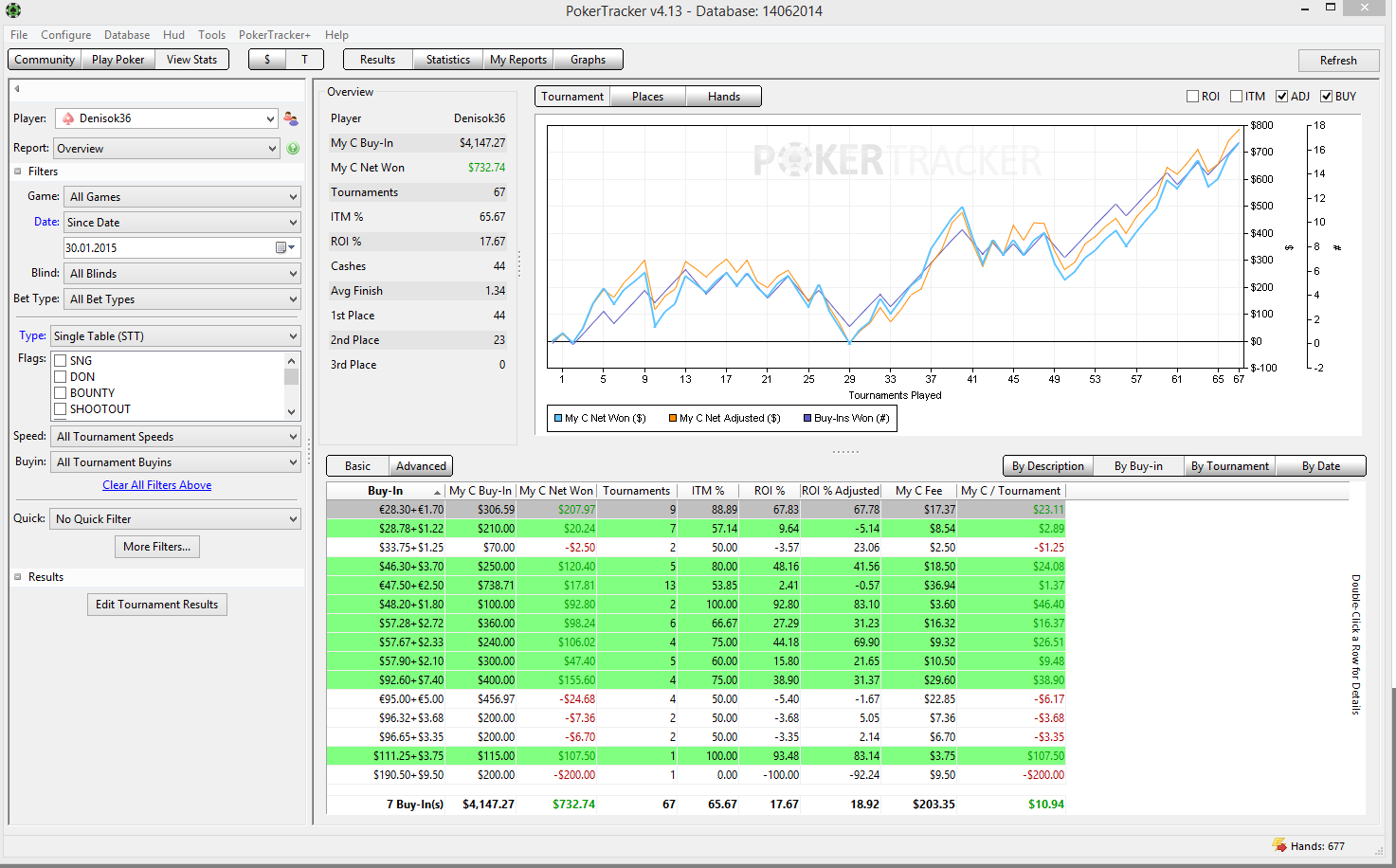Click the green icon next to Report dropdown
1396x868 pixels.
tap(293, 149)
